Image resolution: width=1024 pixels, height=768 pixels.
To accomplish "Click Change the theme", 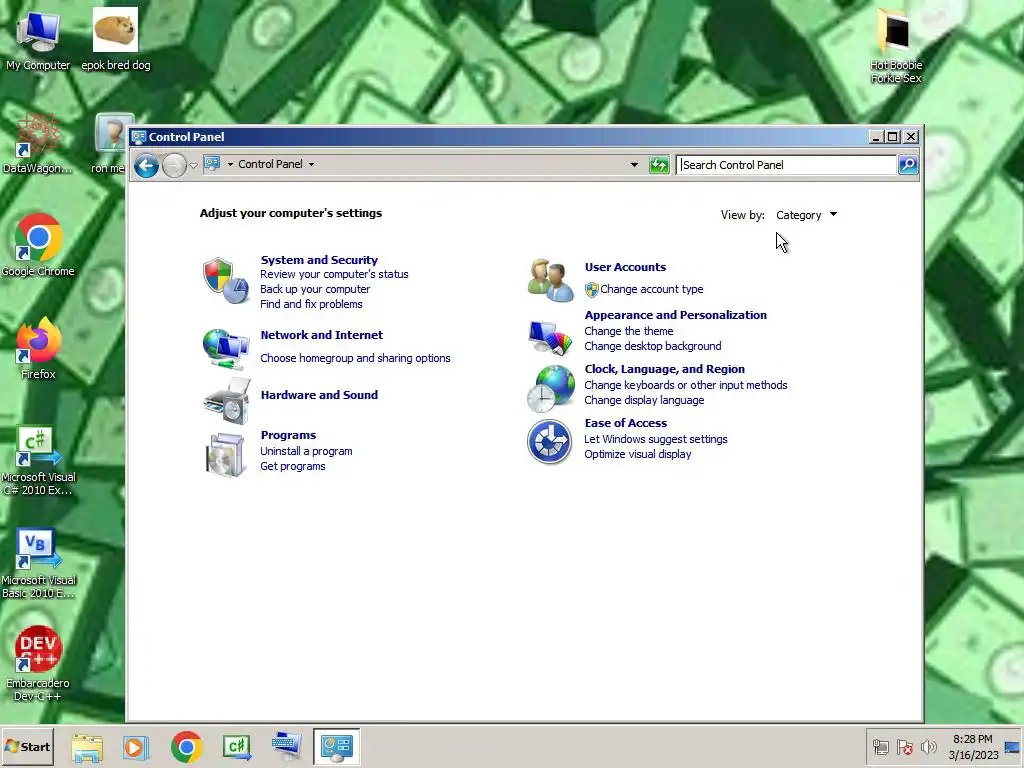I will point(628,331).
